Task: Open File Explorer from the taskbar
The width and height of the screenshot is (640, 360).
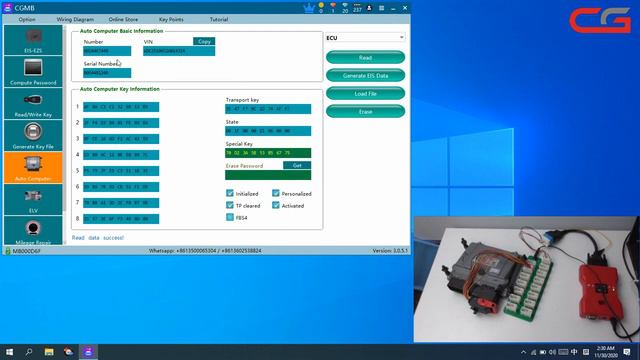Action: pos(49,352)
